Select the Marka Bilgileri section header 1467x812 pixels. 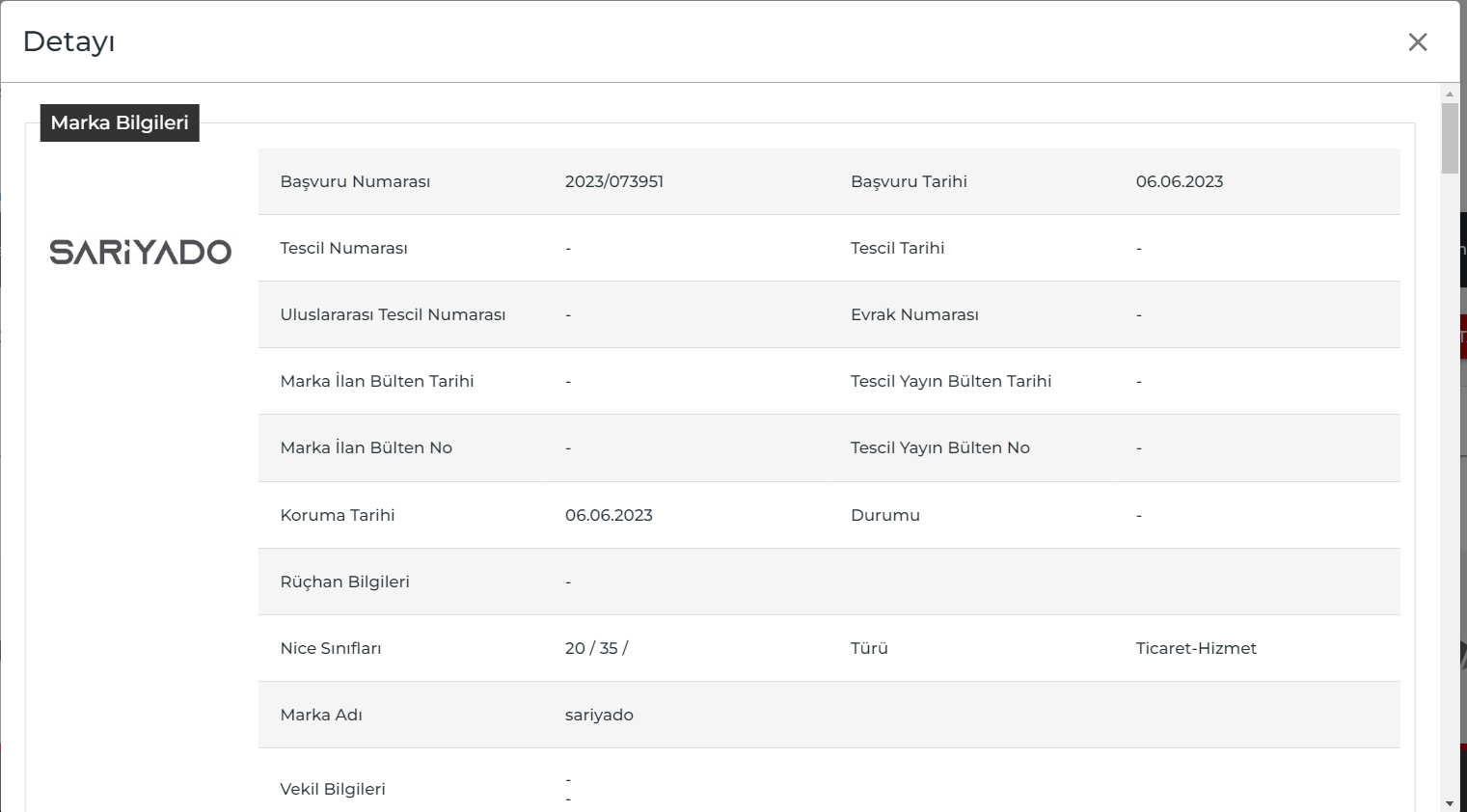pyautogui.click(x=120, y=122)
